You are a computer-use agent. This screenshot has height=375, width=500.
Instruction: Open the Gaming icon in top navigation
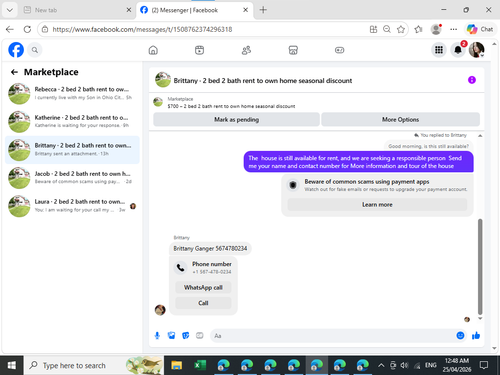pyautogui.click(x=339, y=50)
